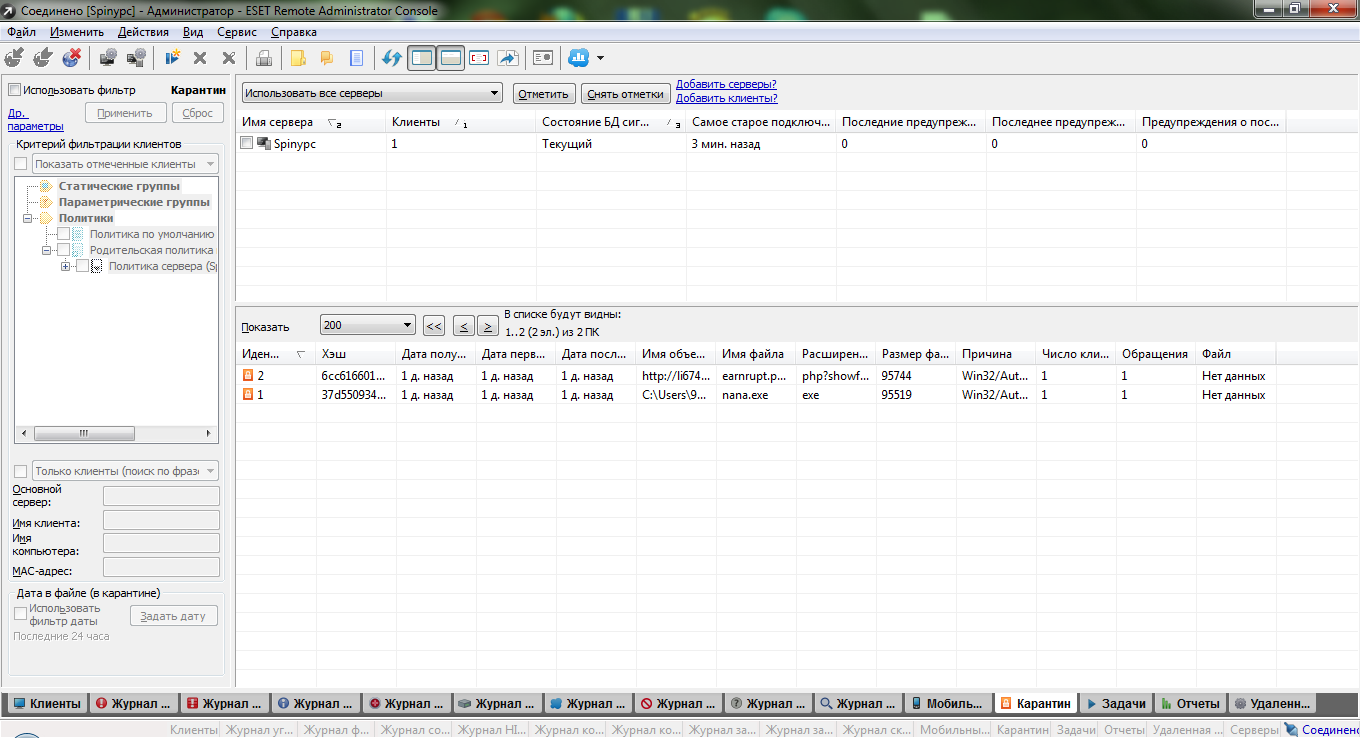Click the Имя клиента input field
Screen dimensions: 1360x738
(162, 520)
